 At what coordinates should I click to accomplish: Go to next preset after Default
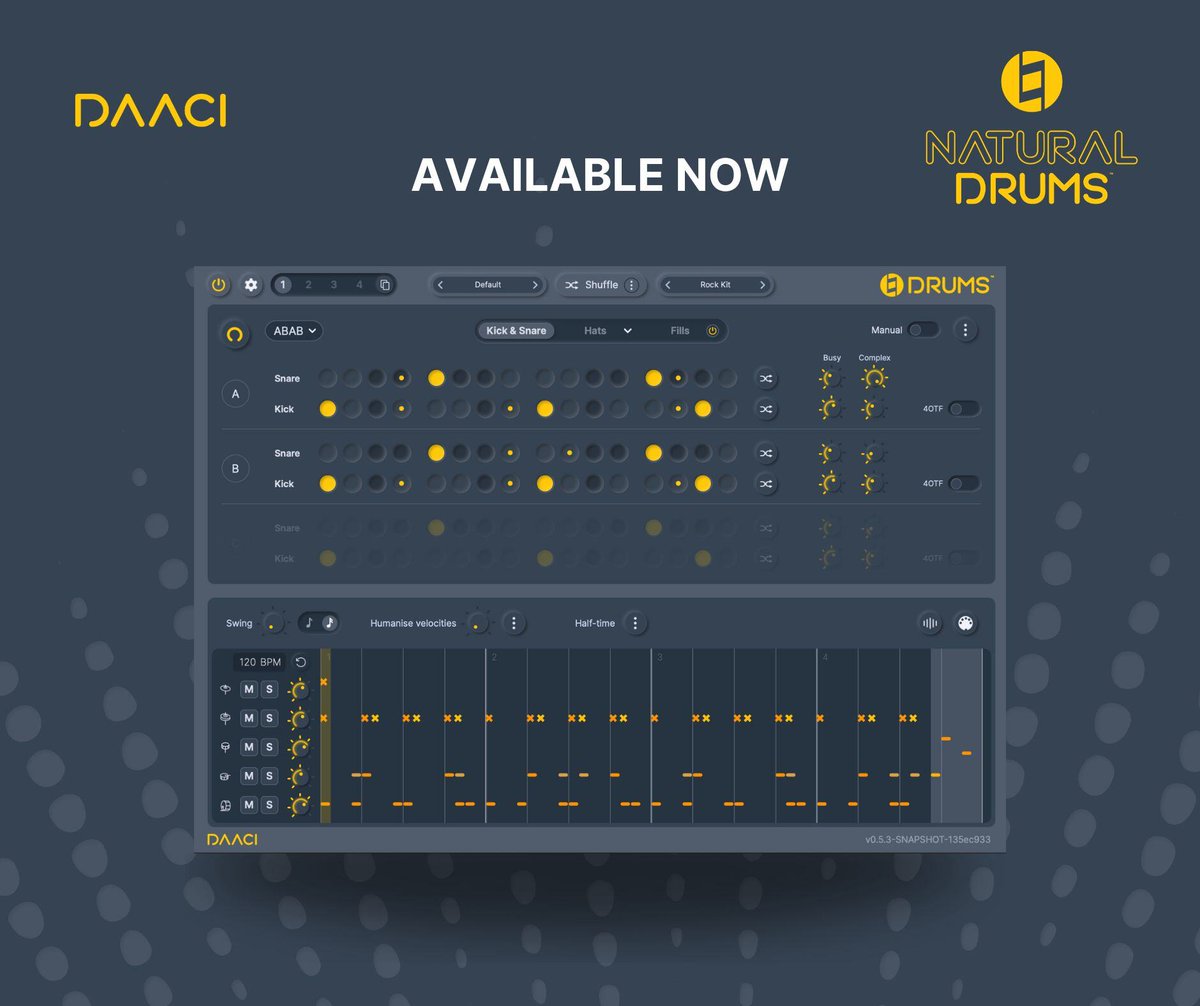tap(535, 285)
